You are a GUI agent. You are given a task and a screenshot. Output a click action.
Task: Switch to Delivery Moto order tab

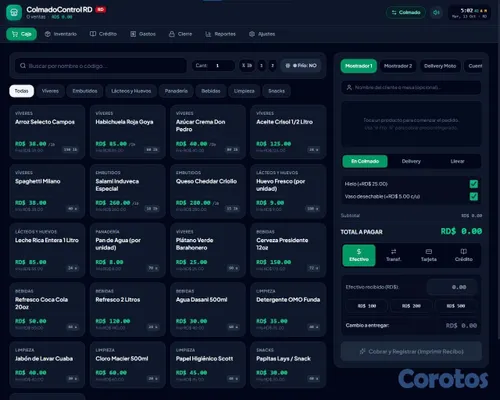pos(440,66)
